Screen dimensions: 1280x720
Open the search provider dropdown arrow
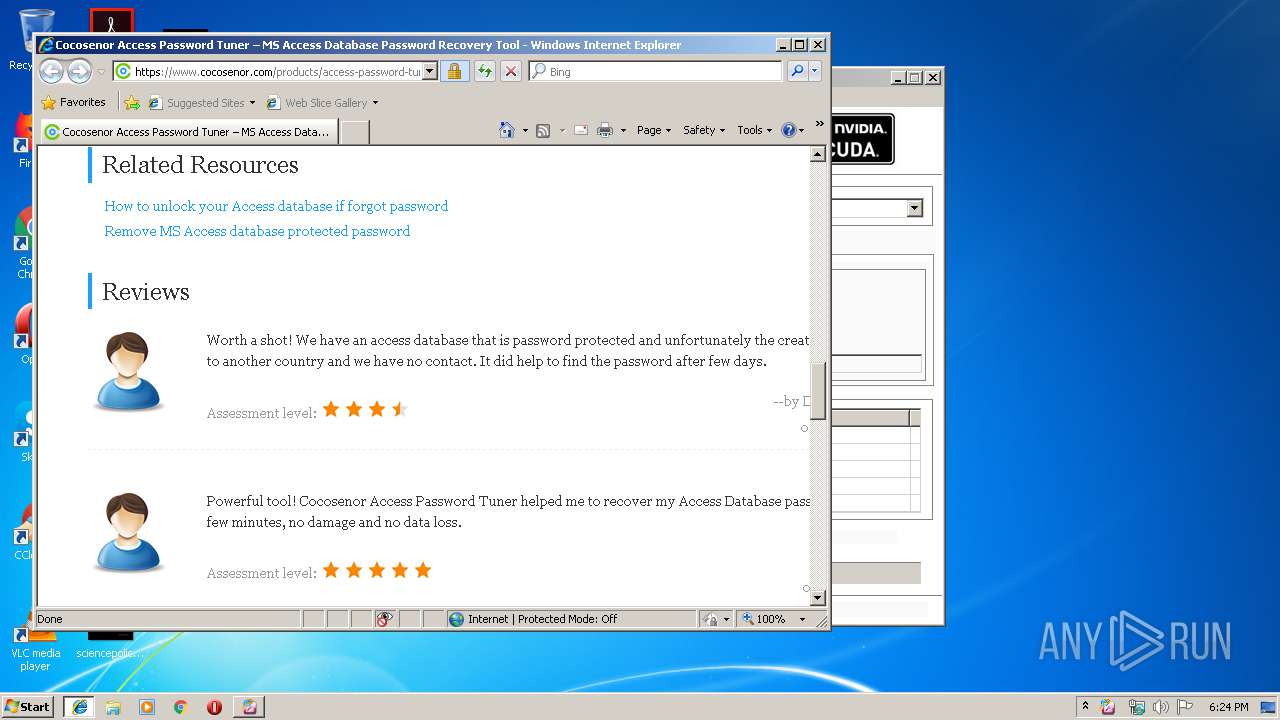point(815,71)
